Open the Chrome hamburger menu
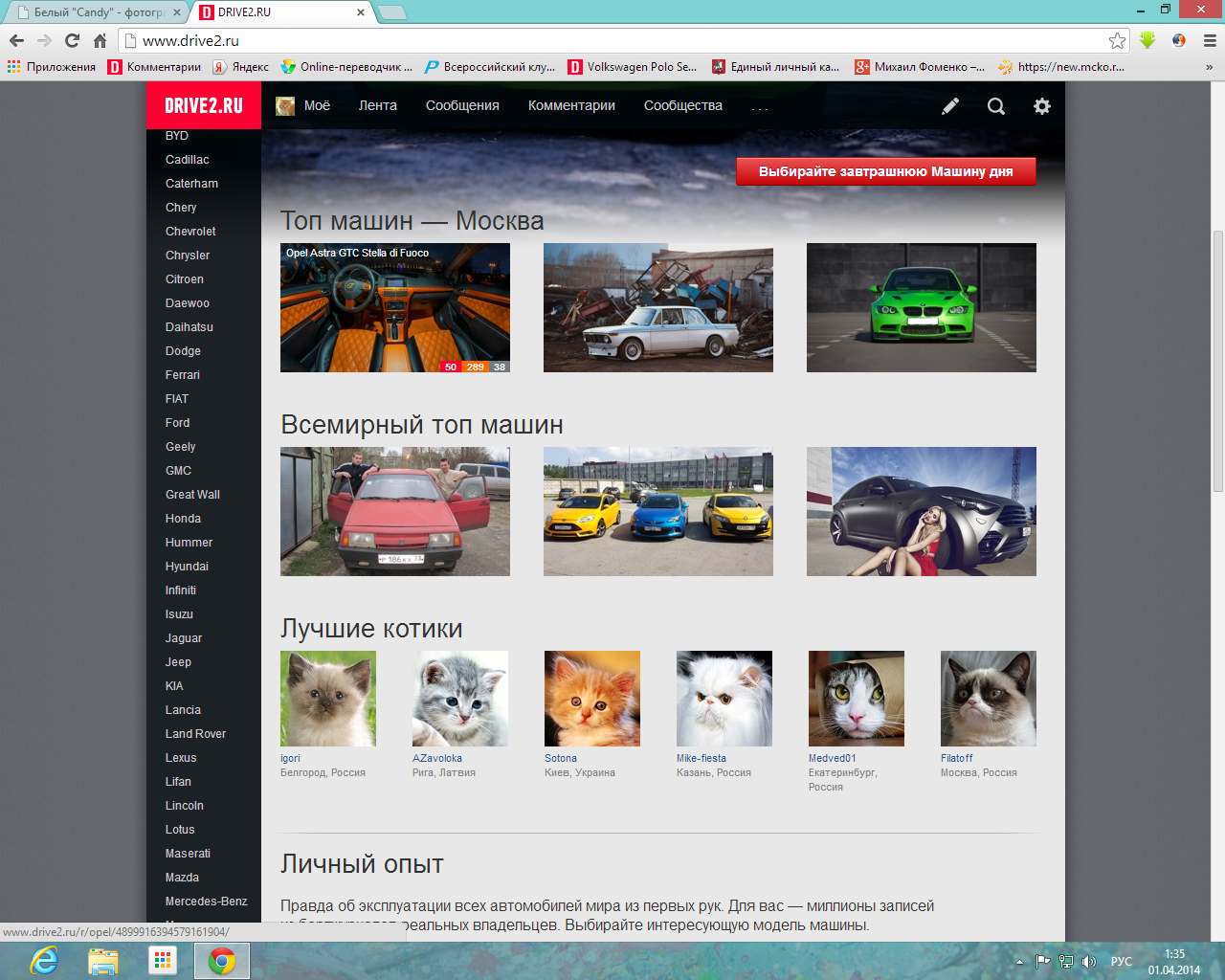The image size is (1225, 980). pyautogui.click(x=1210, y=40)
